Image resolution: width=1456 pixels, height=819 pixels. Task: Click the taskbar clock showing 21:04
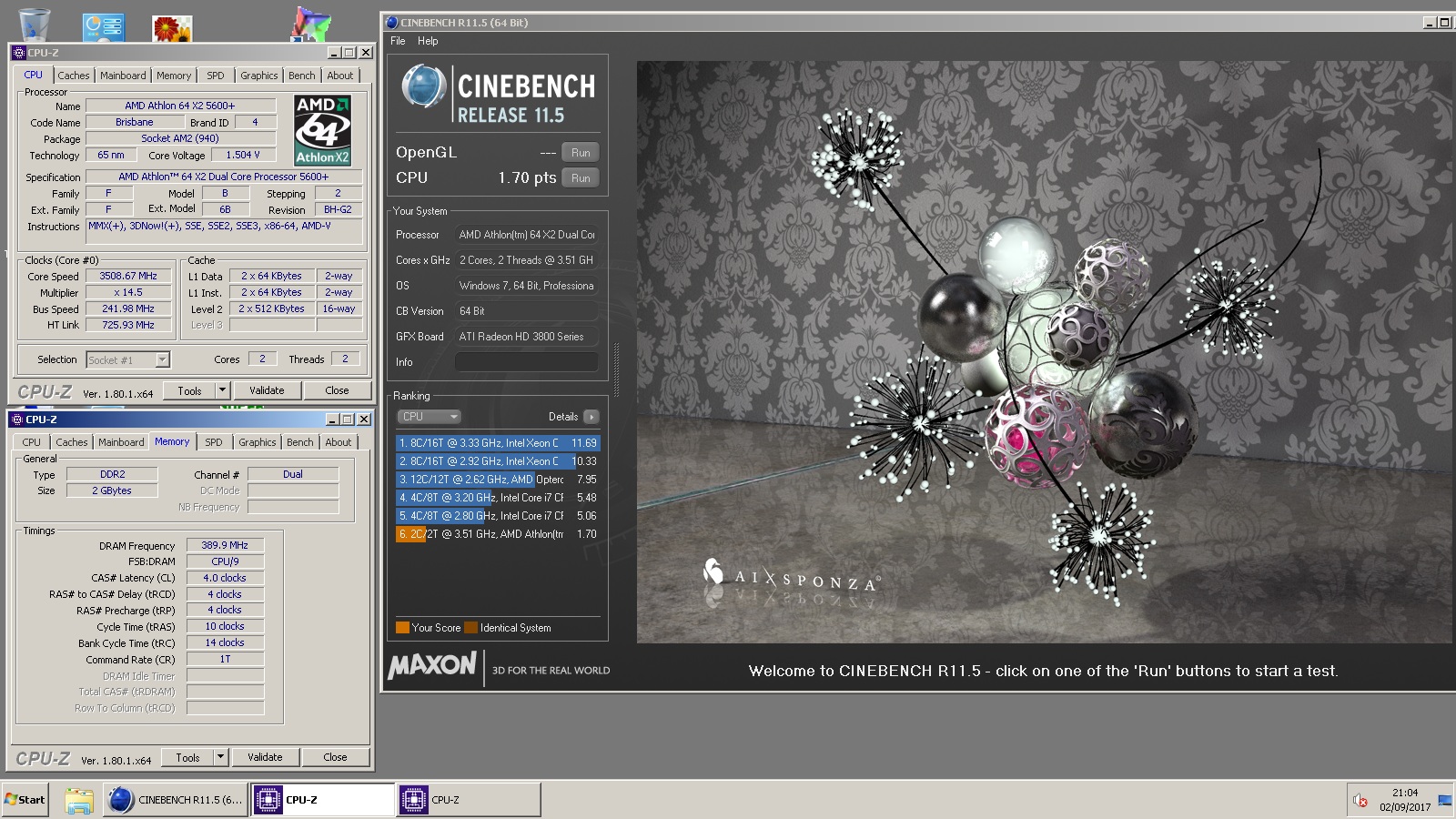[1405, 793]
